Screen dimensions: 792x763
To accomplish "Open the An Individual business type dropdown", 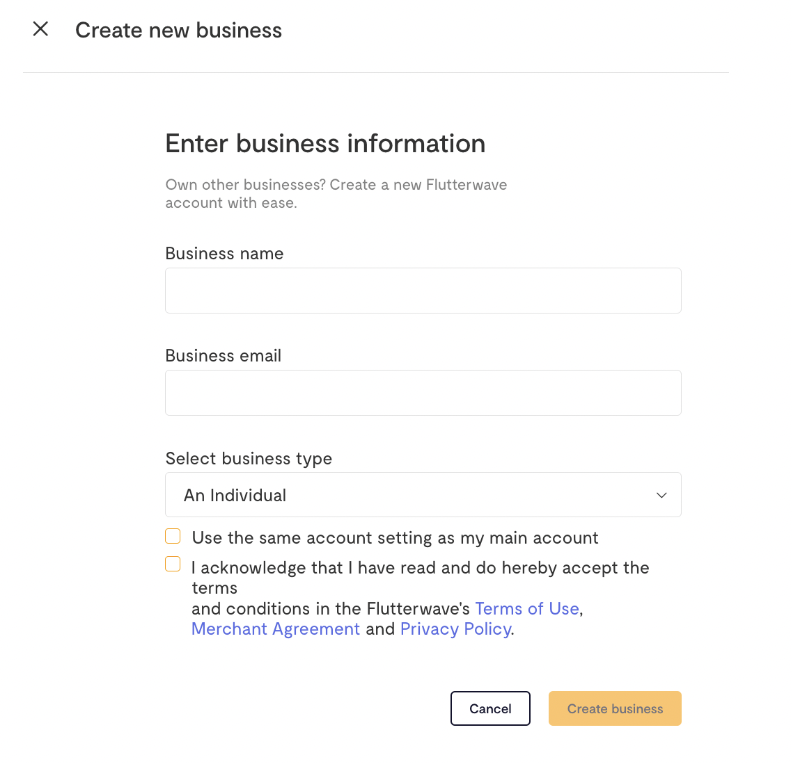I will pos(423,495).
